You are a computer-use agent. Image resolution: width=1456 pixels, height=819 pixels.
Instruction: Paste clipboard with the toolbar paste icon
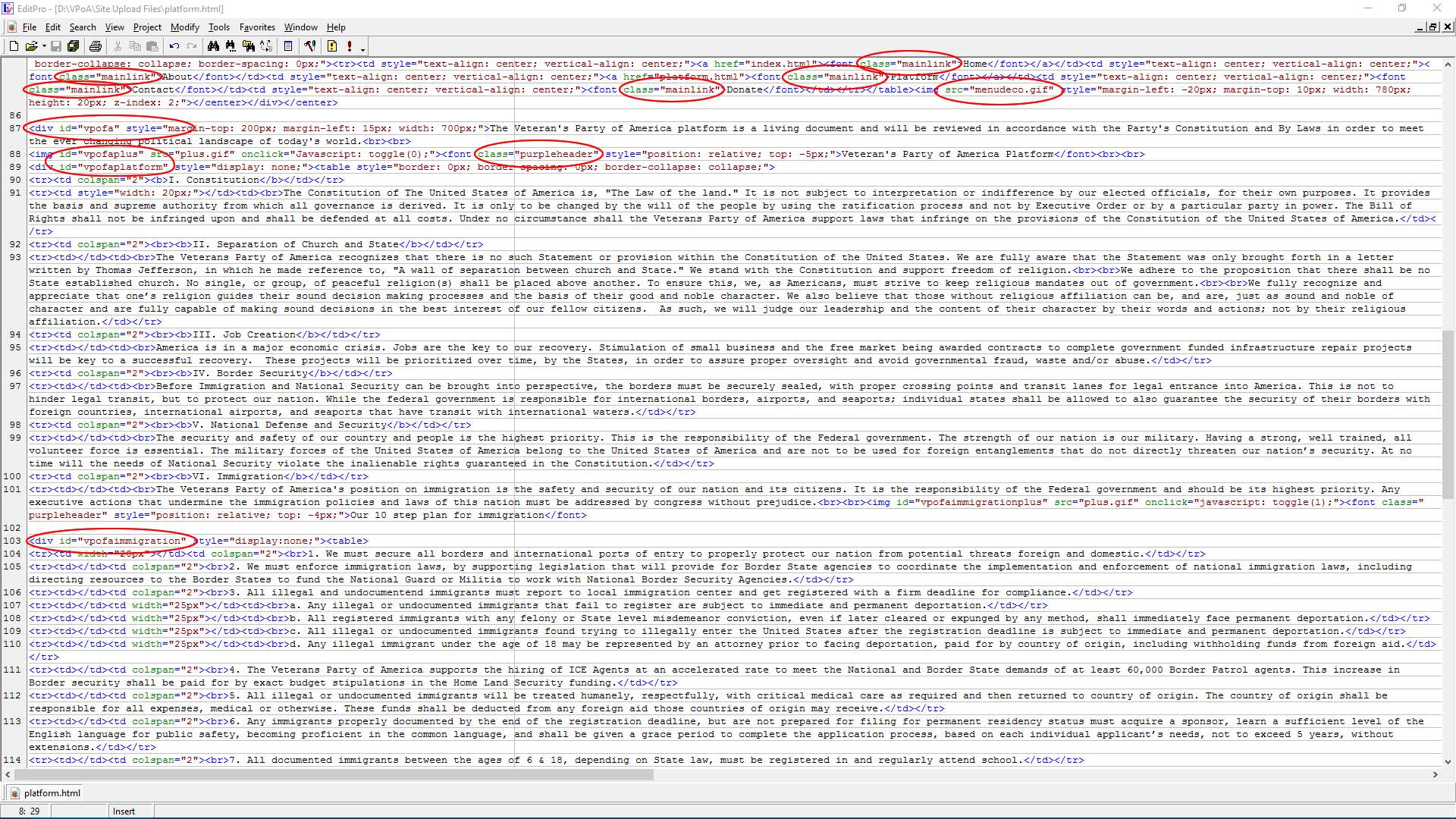pyautogui.click(x=152, y=46)
